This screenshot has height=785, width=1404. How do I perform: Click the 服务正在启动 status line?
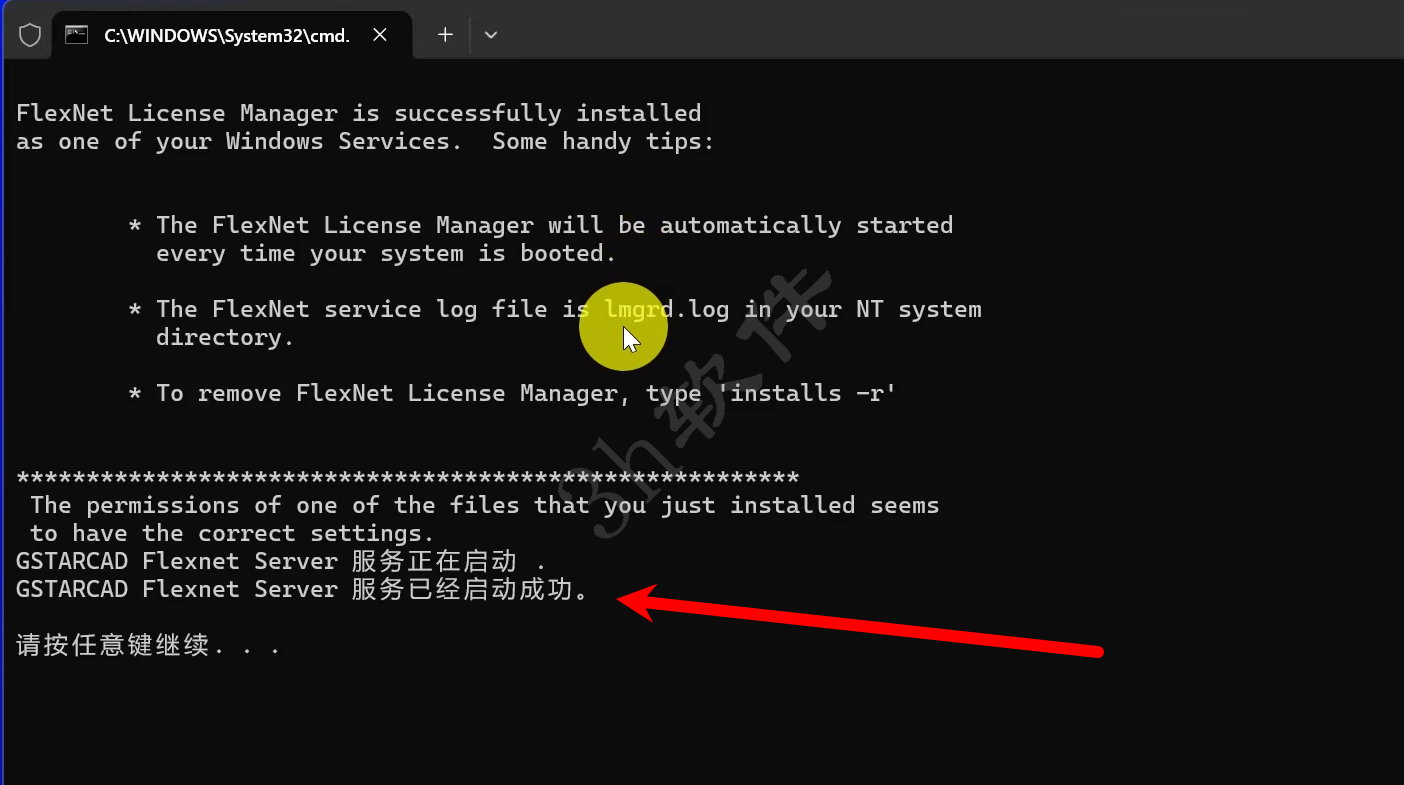282,561
